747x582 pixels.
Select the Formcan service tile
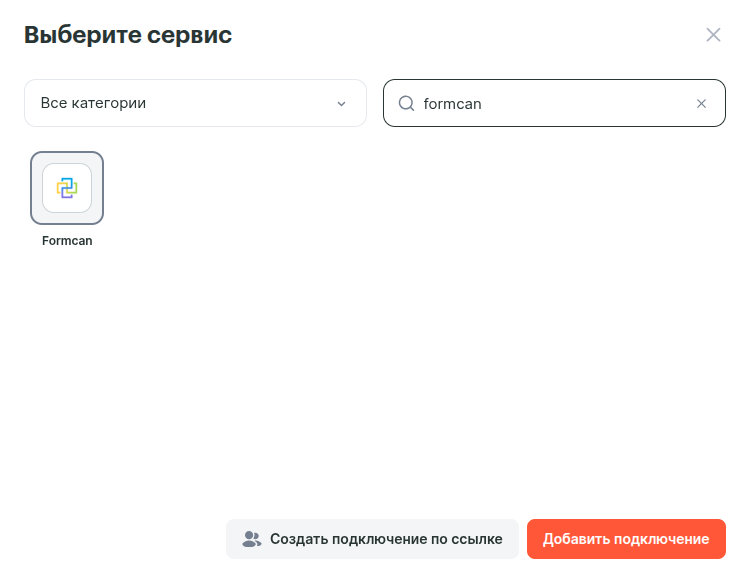67,188
